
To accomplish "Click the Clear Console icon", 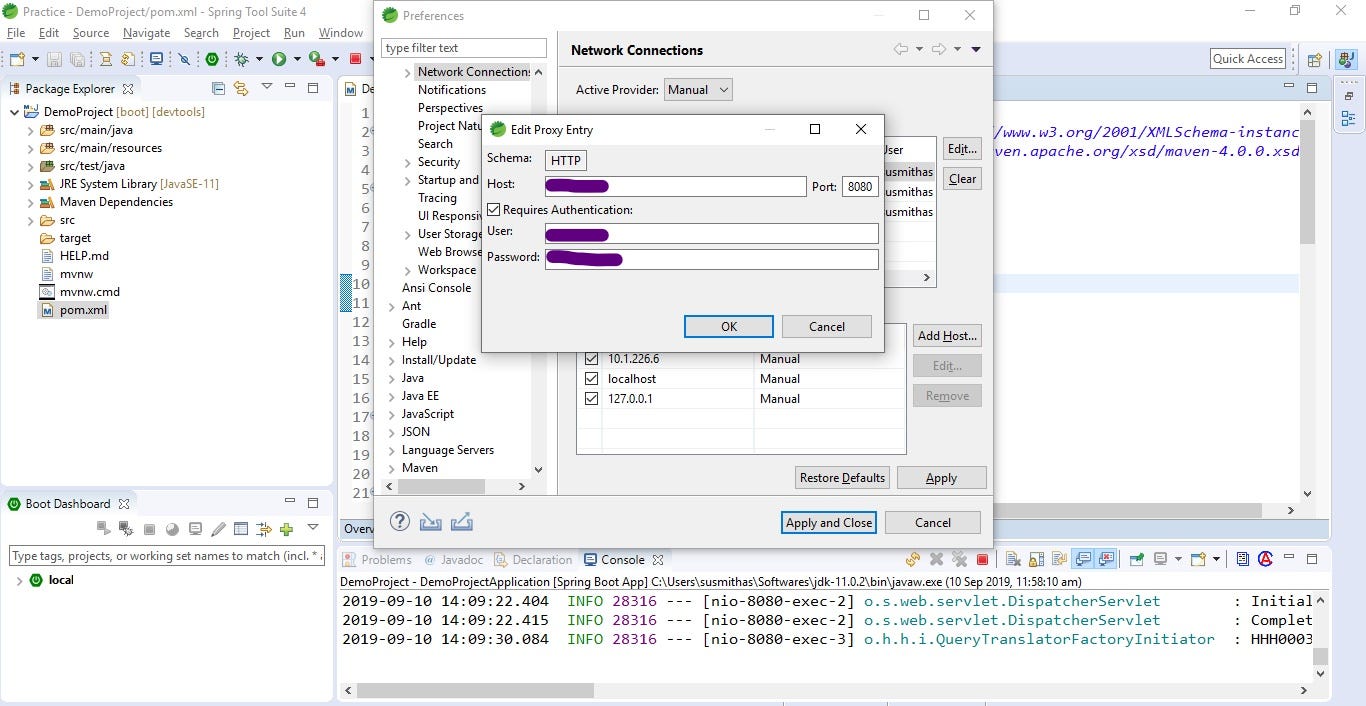I will click(1013, 560).
